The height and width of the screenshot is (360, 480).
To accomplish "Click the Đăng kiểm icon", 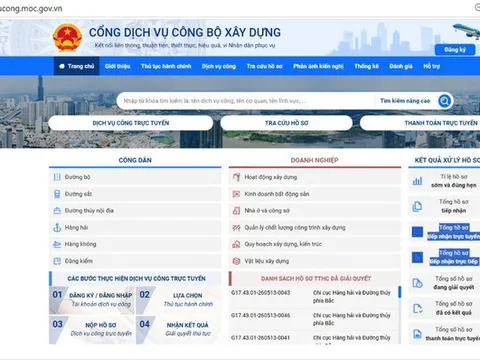I will point(57,261).
